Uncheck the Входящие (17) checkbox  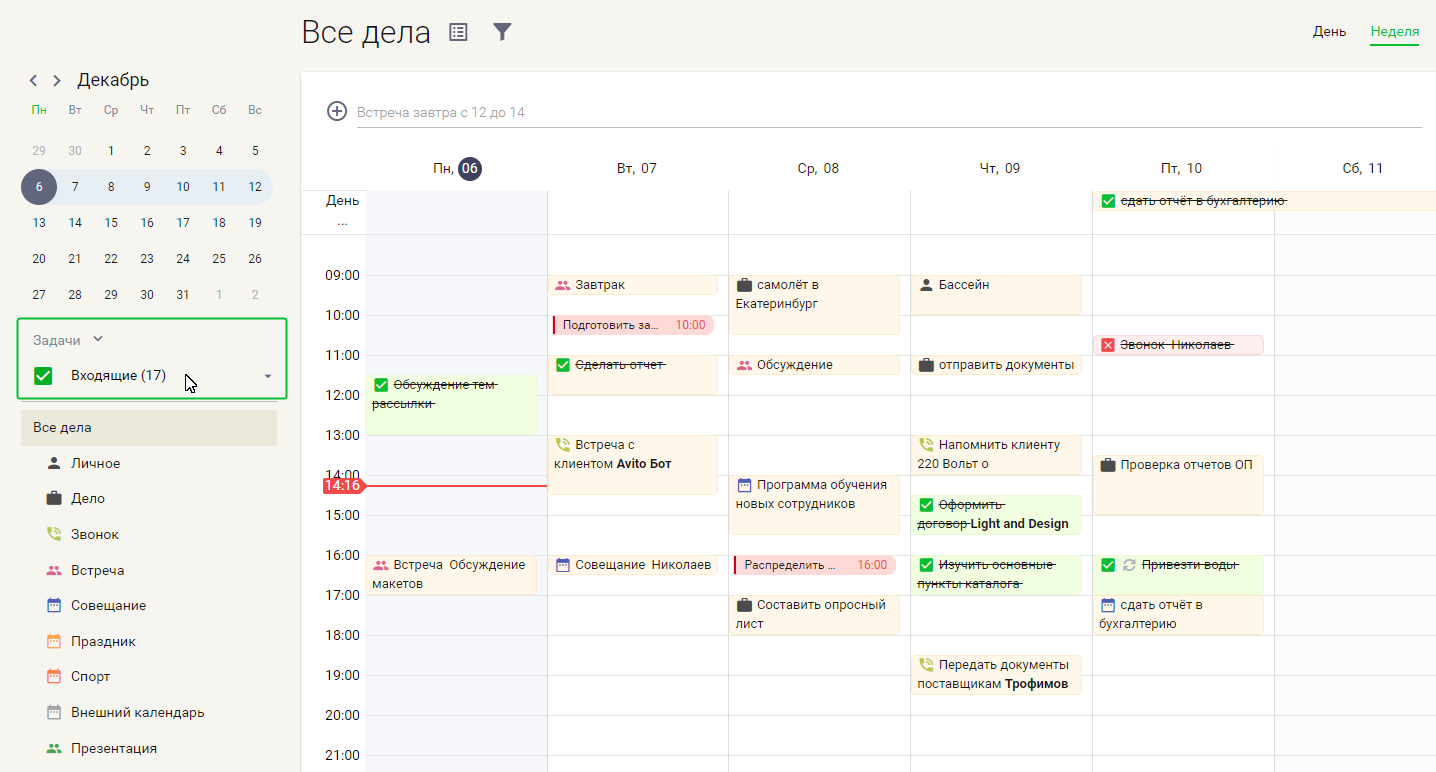[x=43, y=376]
